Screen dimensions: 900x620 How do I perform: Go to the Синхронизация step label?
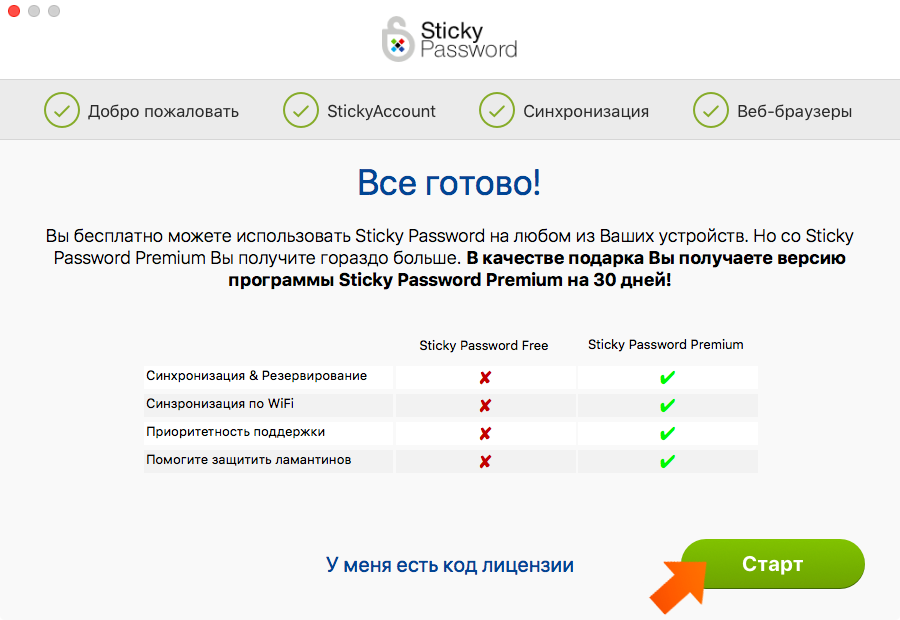(586, 111)
